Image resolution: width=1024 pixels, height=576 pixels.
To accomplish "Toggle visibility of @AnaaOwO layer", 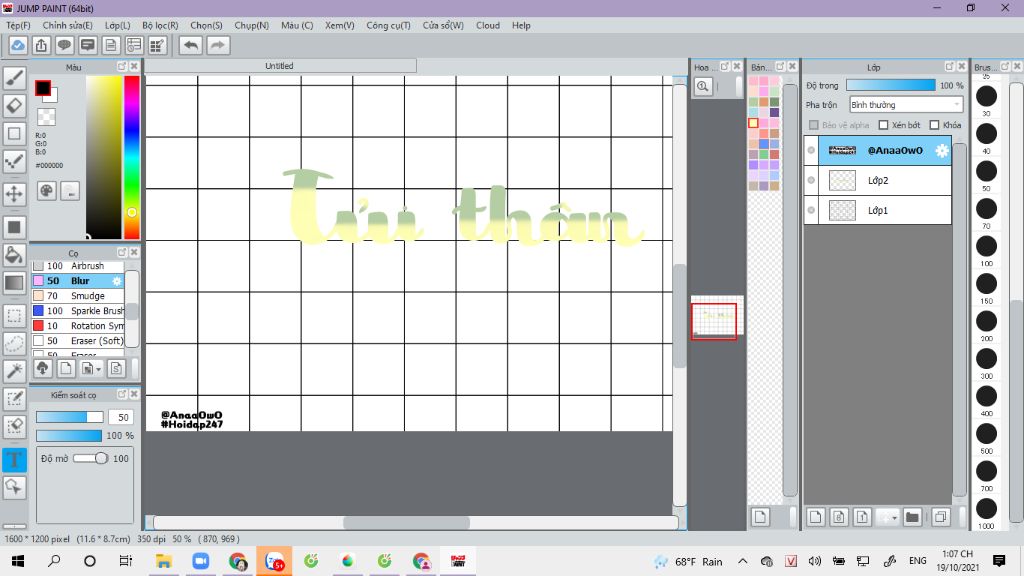I will pos(811,150).
